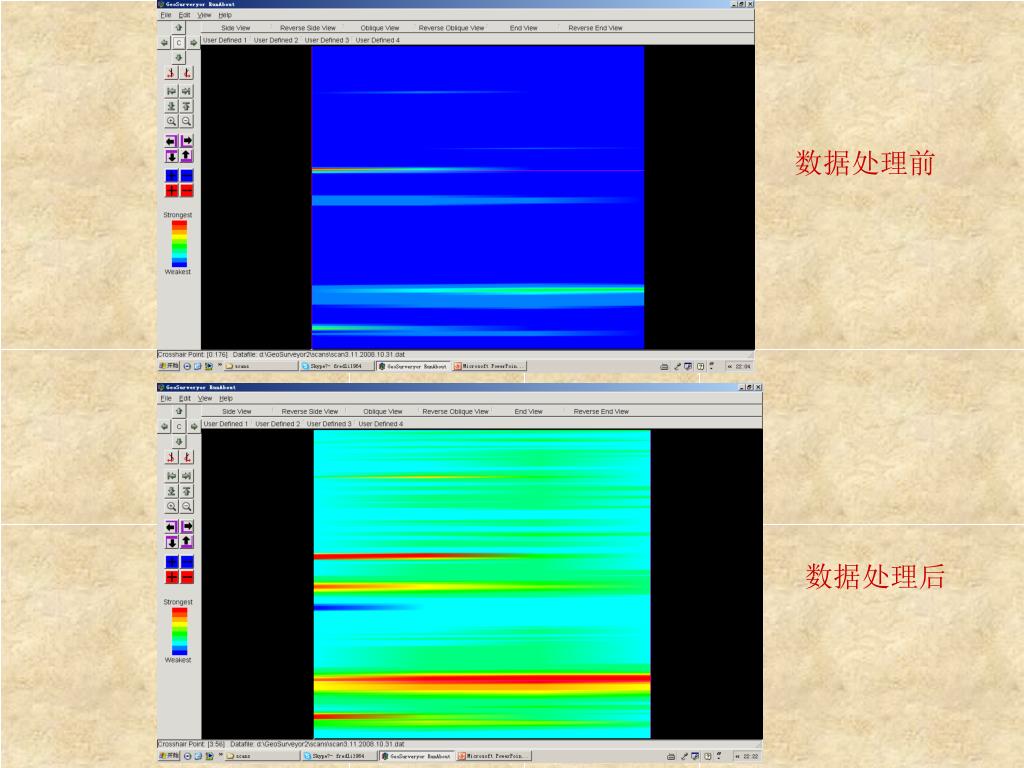Image resolution: width=1024 pixels, height=768 pixels.
Task: Open Help menu in lower GeoSurveyor window
Action: [226, 398]
